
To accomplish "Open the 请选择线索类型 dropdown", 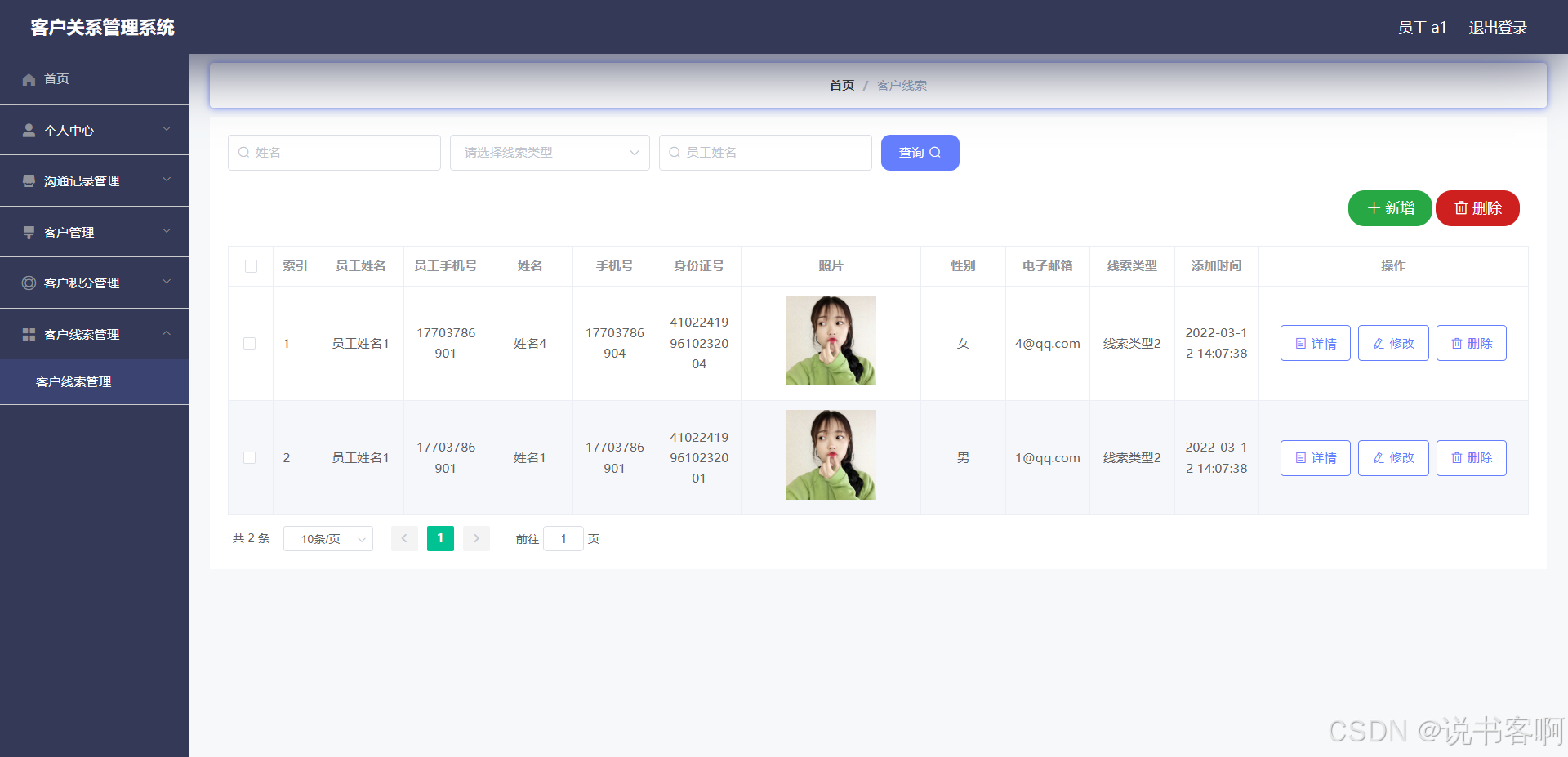I will coord(550,153).
